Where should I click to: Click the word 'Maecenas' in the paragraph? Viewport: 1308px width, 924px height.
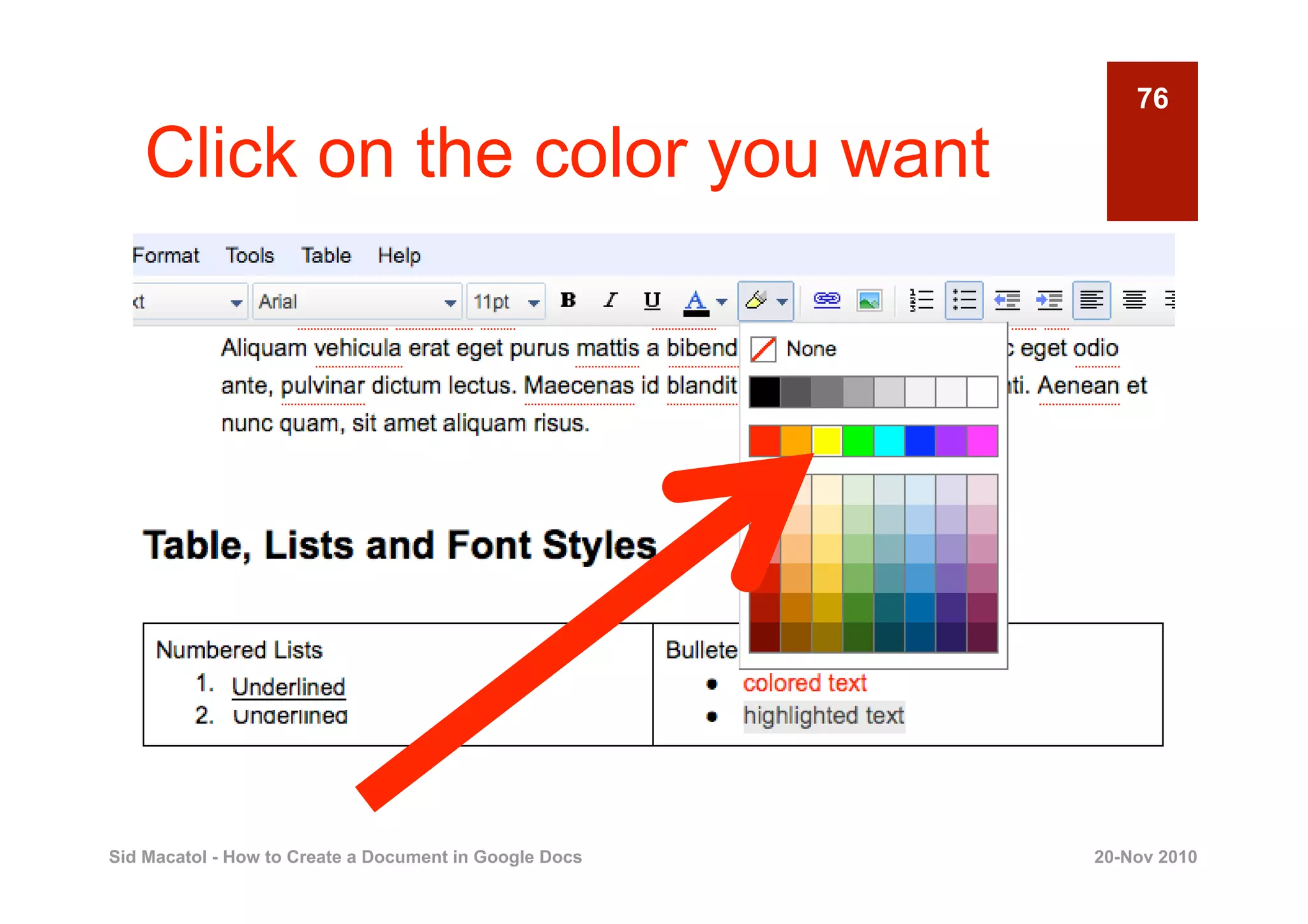click(x=579, y=386)
